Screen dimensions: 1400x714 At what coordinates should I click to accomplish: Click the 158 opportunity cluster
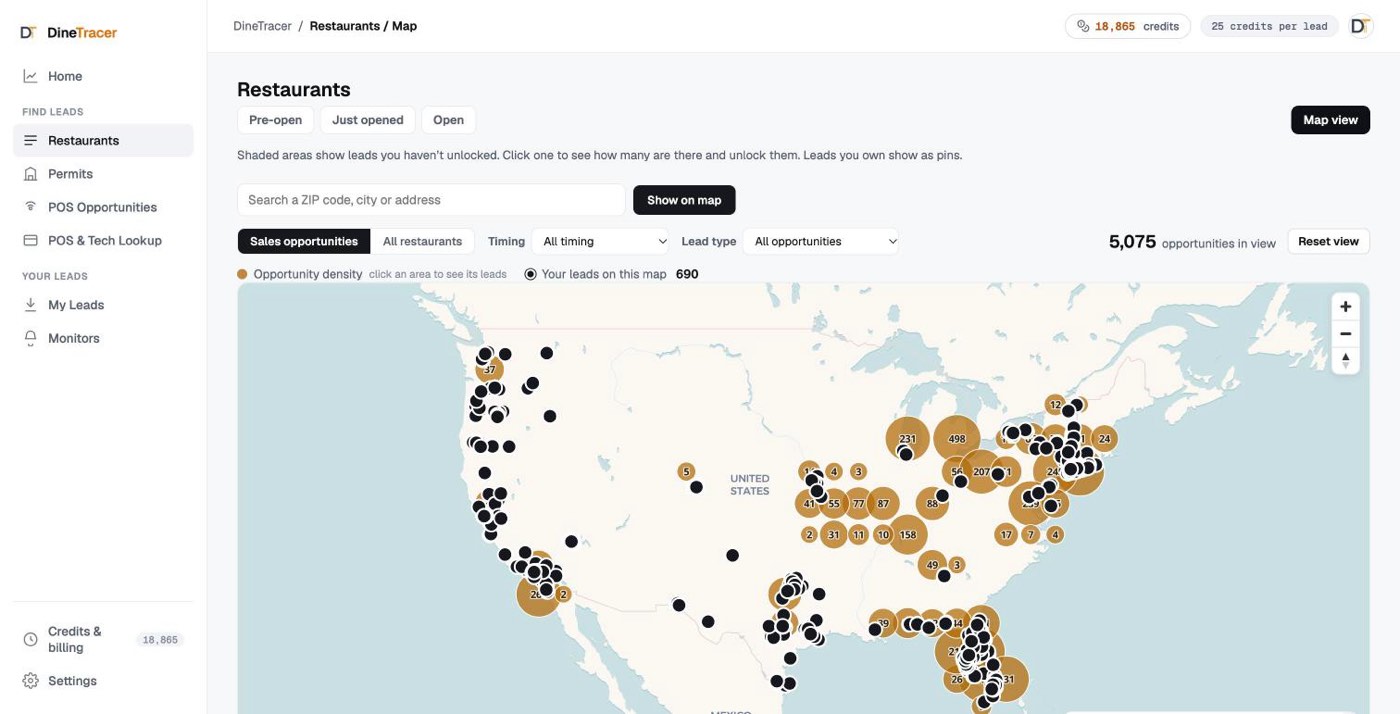pyautogui.click(x=907, y=535)
